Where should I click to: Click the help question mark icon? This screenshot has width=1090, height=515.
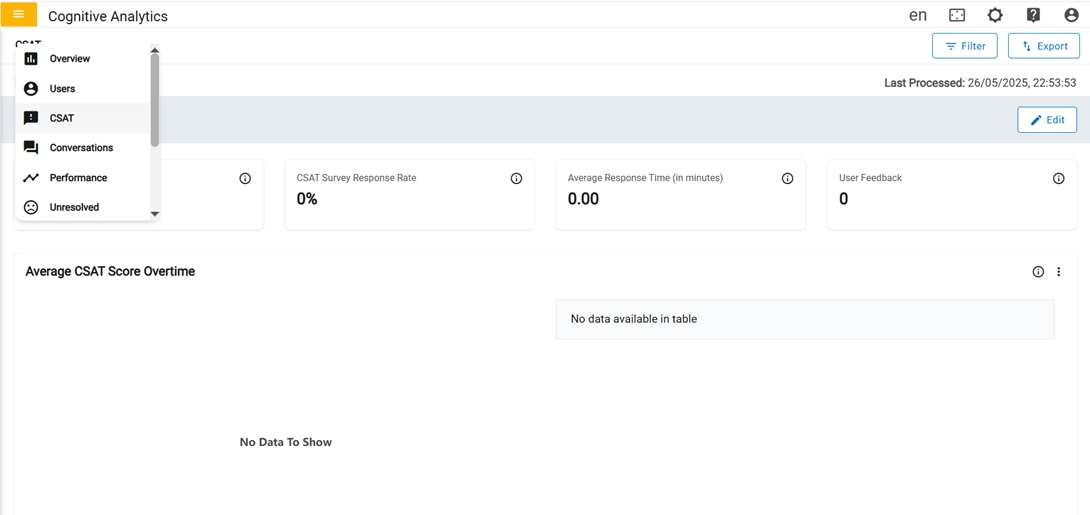pyautogui.click(x=1033, y=15)
